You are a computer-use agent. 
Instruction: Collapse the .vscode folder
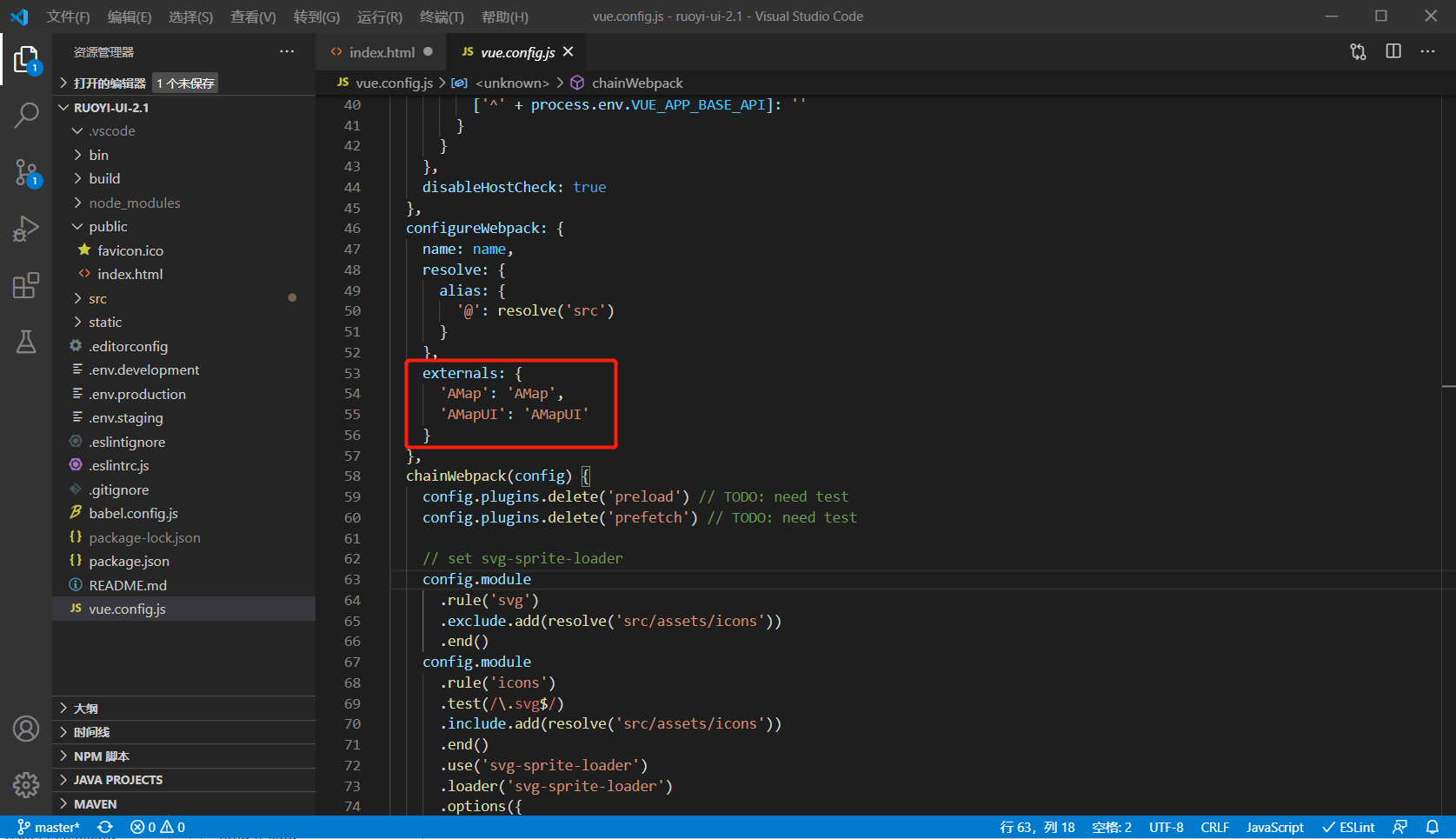183,131
